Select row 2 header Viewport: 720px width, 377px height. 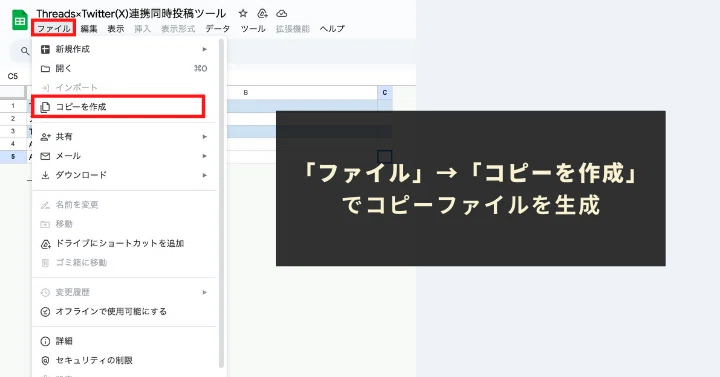(x=13, y=118)
